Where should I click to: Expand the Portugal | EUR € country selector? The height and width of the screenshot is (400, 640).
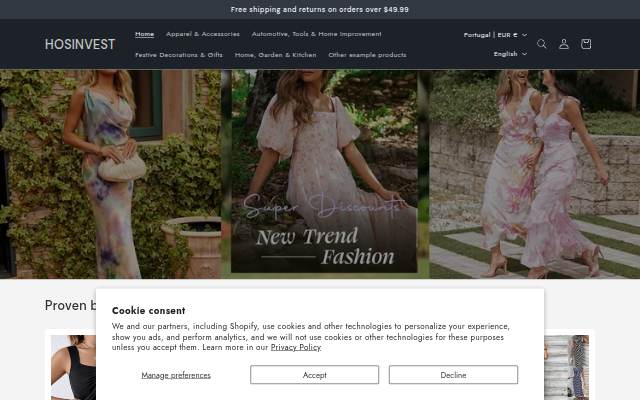[x=495, y=35]
